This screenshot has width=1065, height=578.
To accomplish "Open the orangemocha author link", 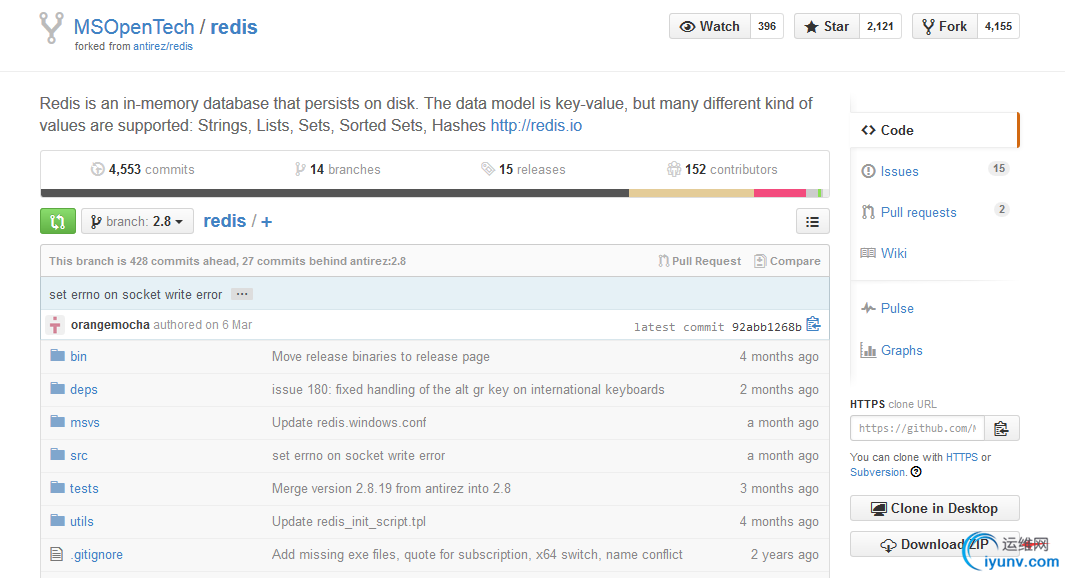I will tap(110, 325).
